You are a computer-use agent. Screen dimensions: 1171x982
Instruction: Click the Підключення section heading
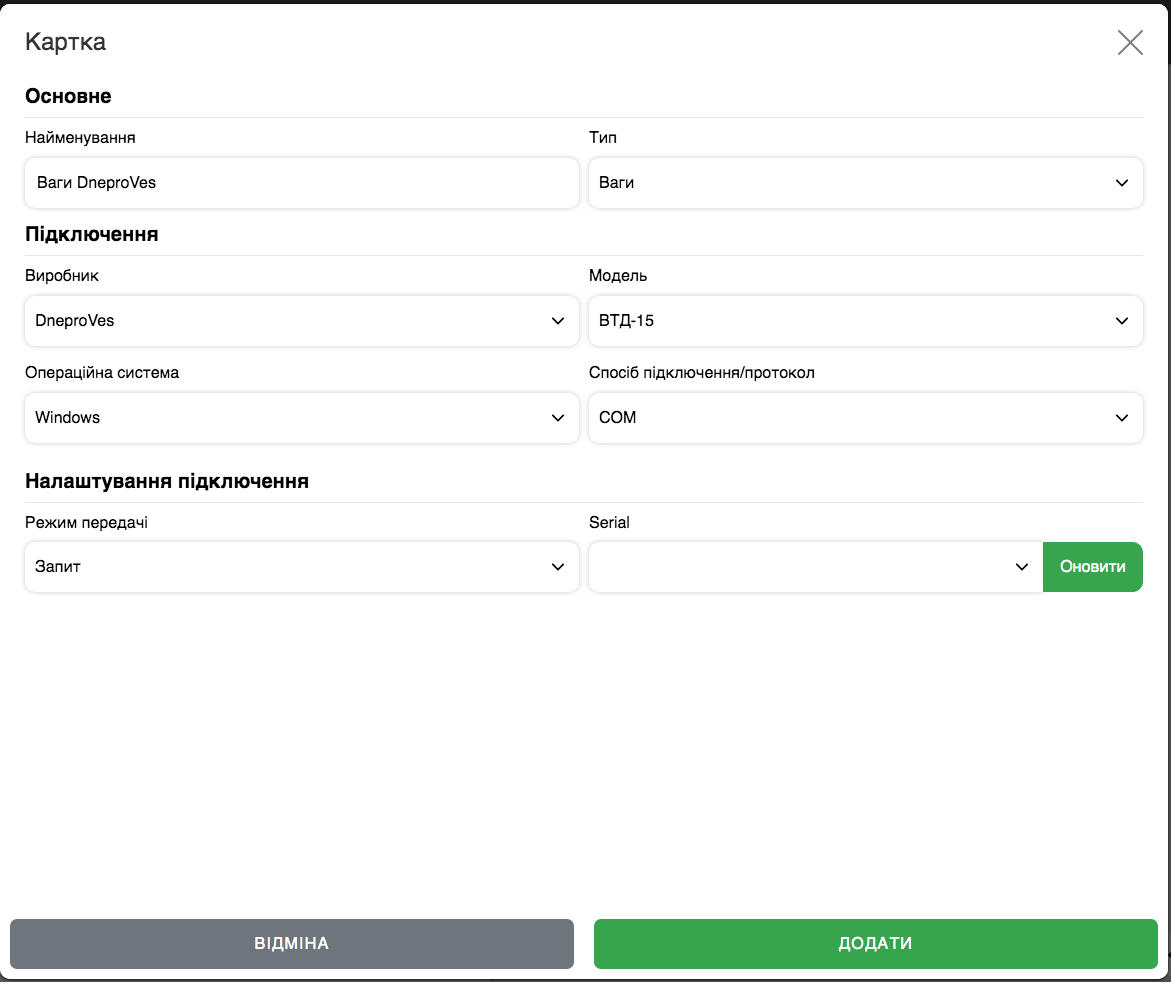91,235
